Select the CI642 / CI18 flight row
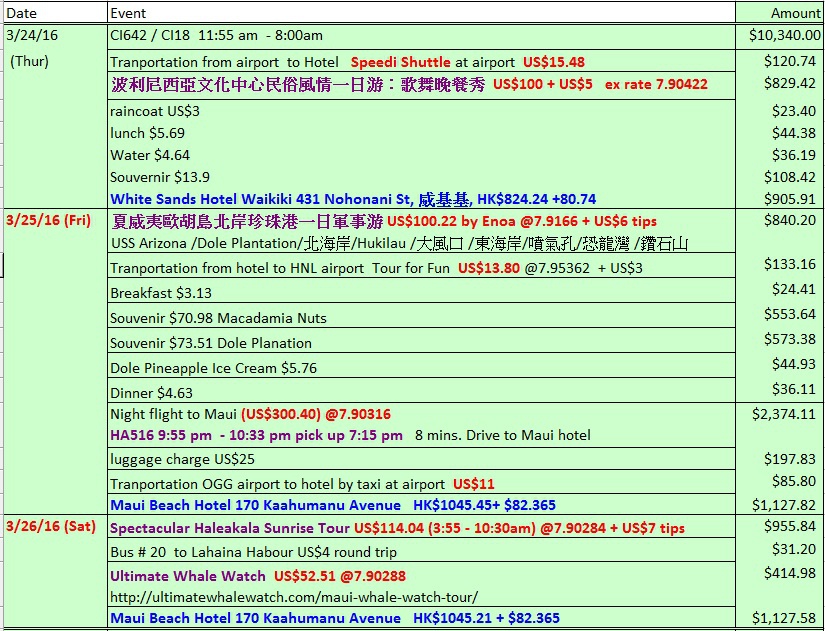 [421, 36]
